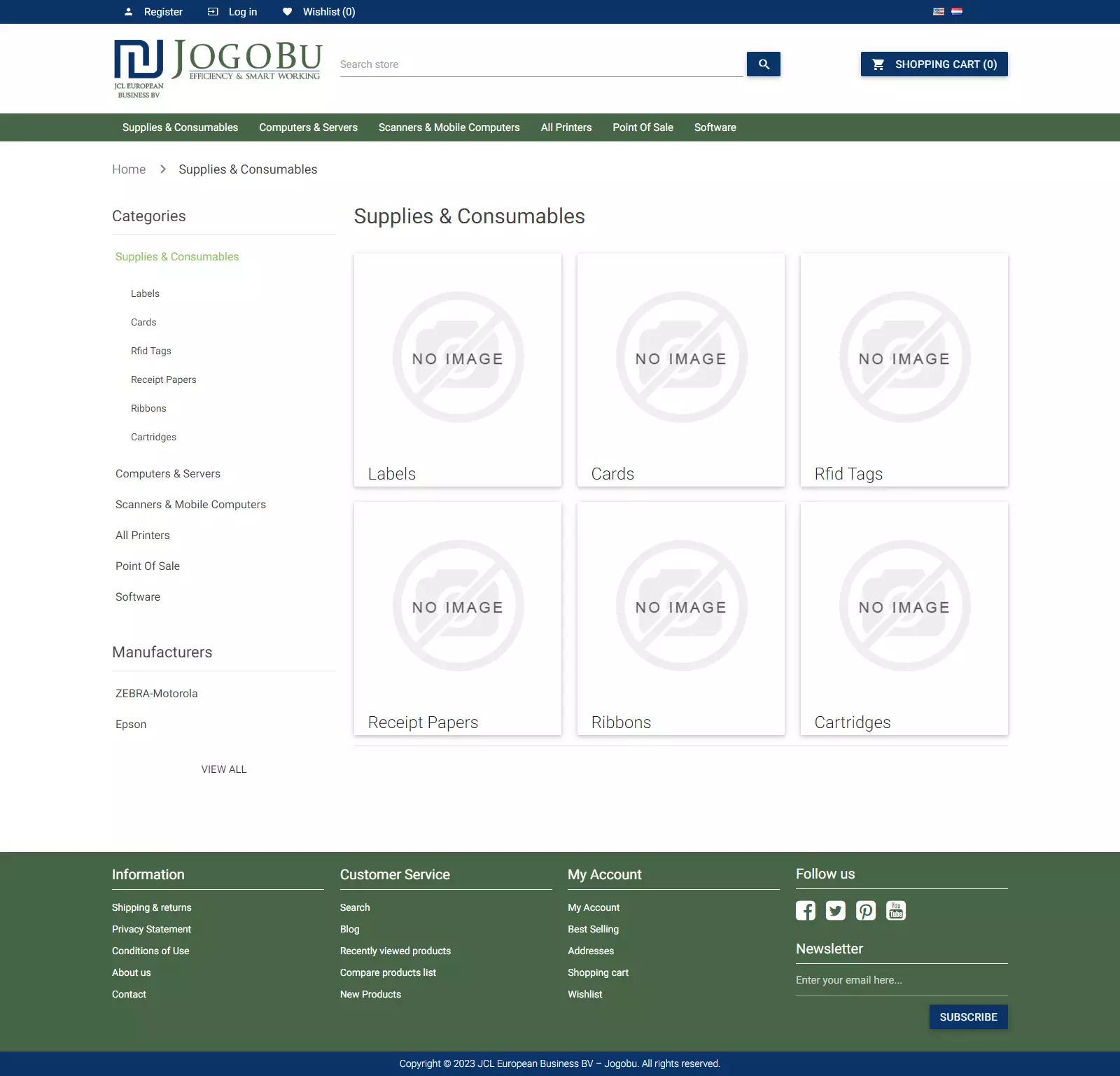1120x1076 pixels.
Task: Select Rfid Tags in Categories sidebar
Action: [x=150, y=351]
